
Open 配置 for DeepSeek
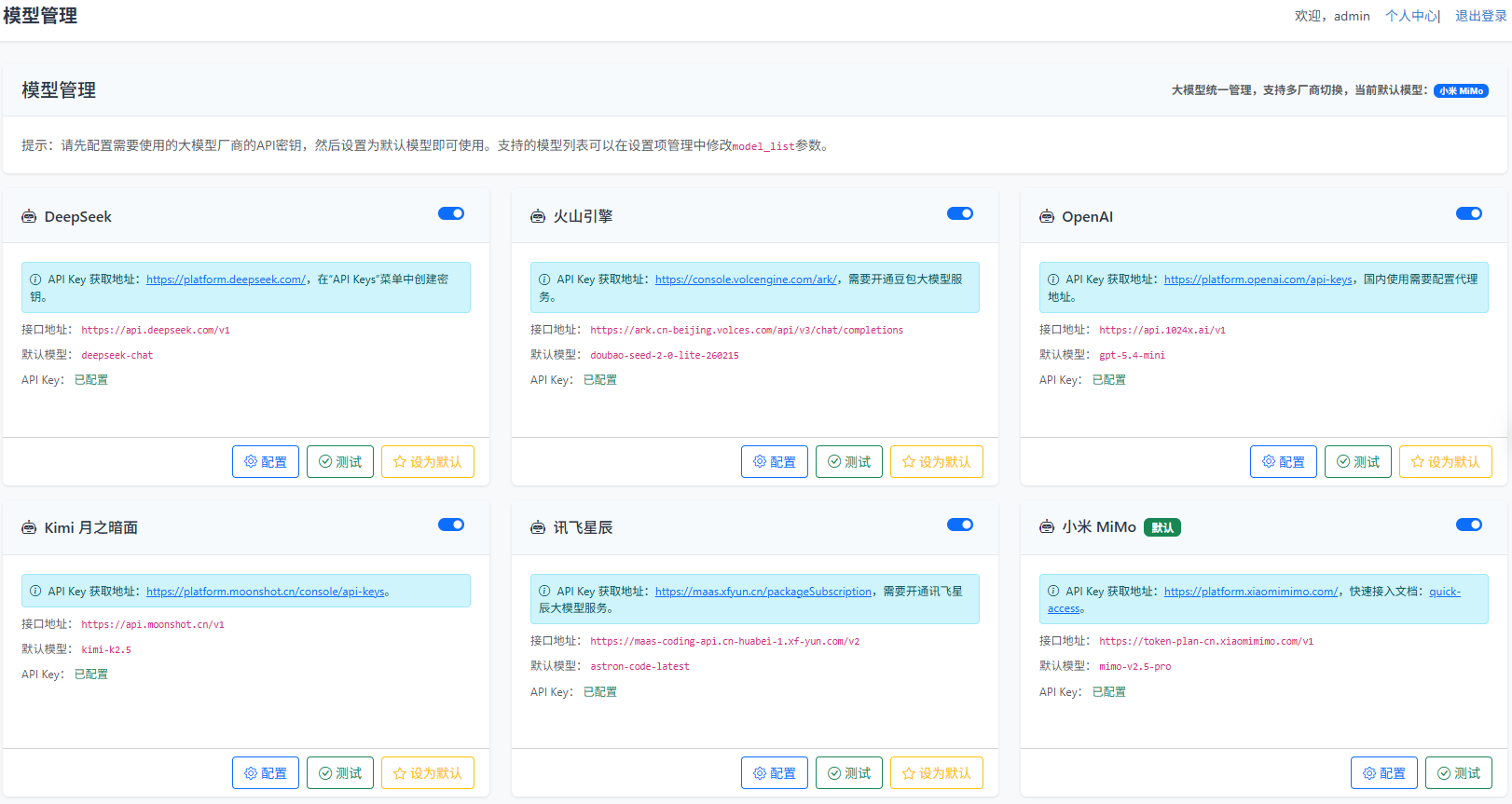266,462
